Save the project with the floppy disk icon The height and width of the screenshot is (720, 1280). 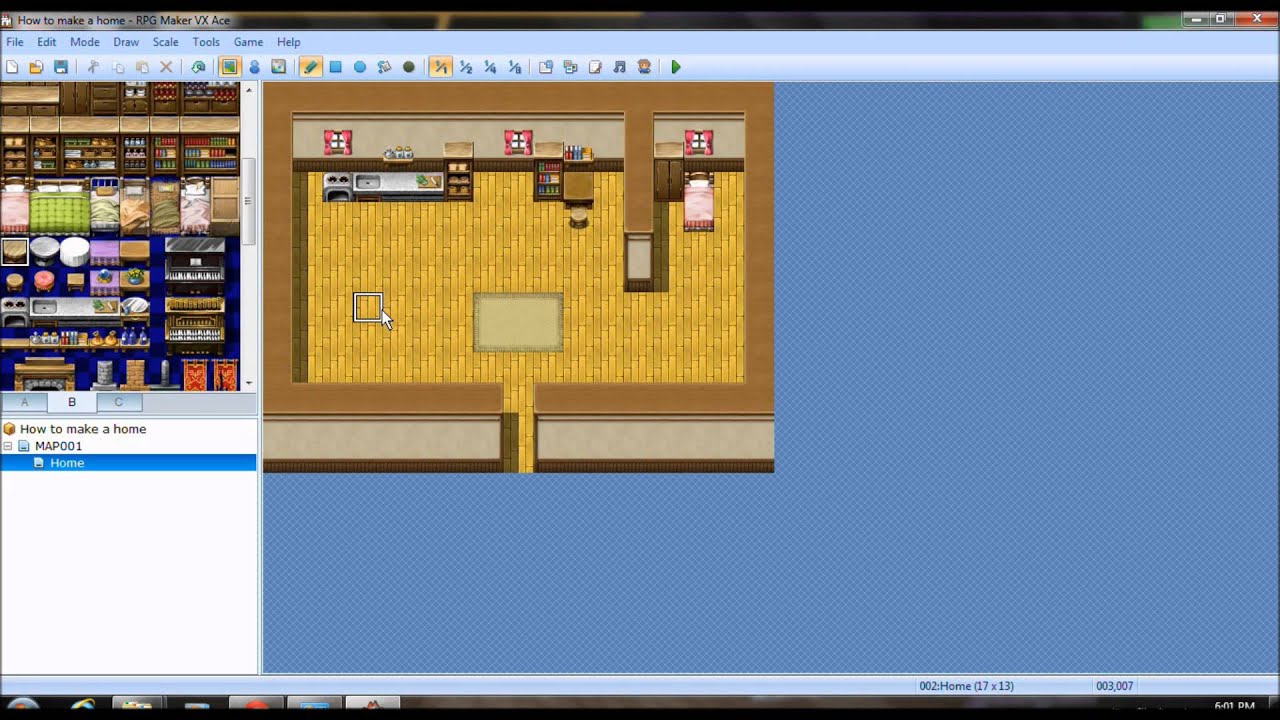coord(61,67)
